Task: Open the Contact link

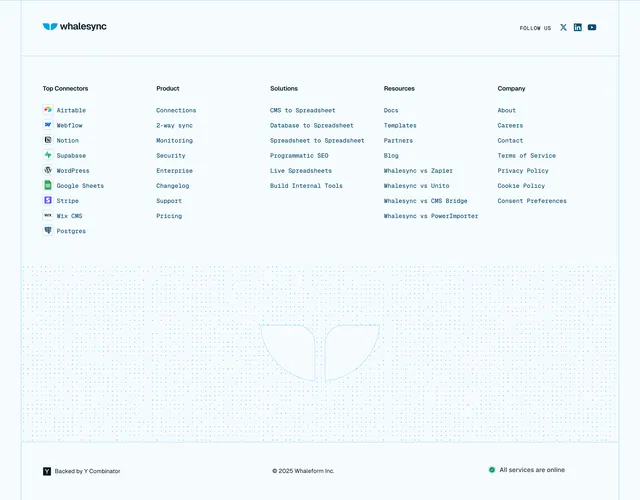Action: point(510,140)
